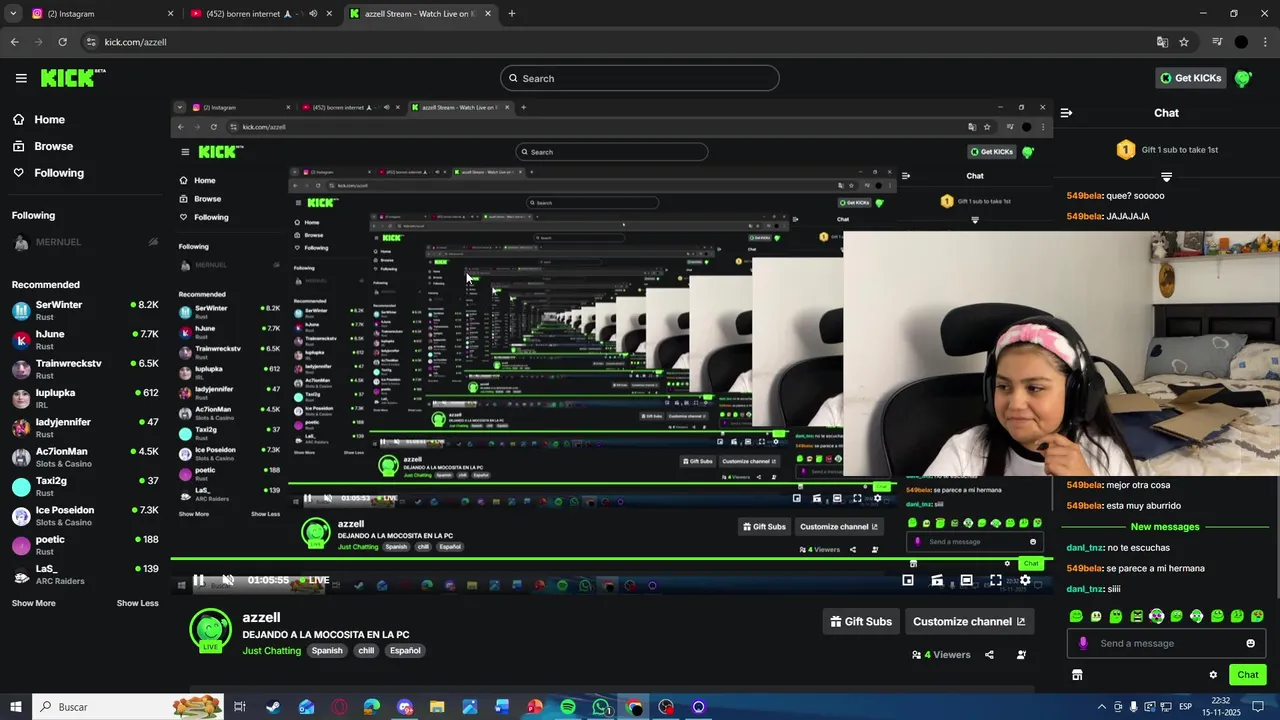Collapse the chat panel arrow icon

point(1066,113)
